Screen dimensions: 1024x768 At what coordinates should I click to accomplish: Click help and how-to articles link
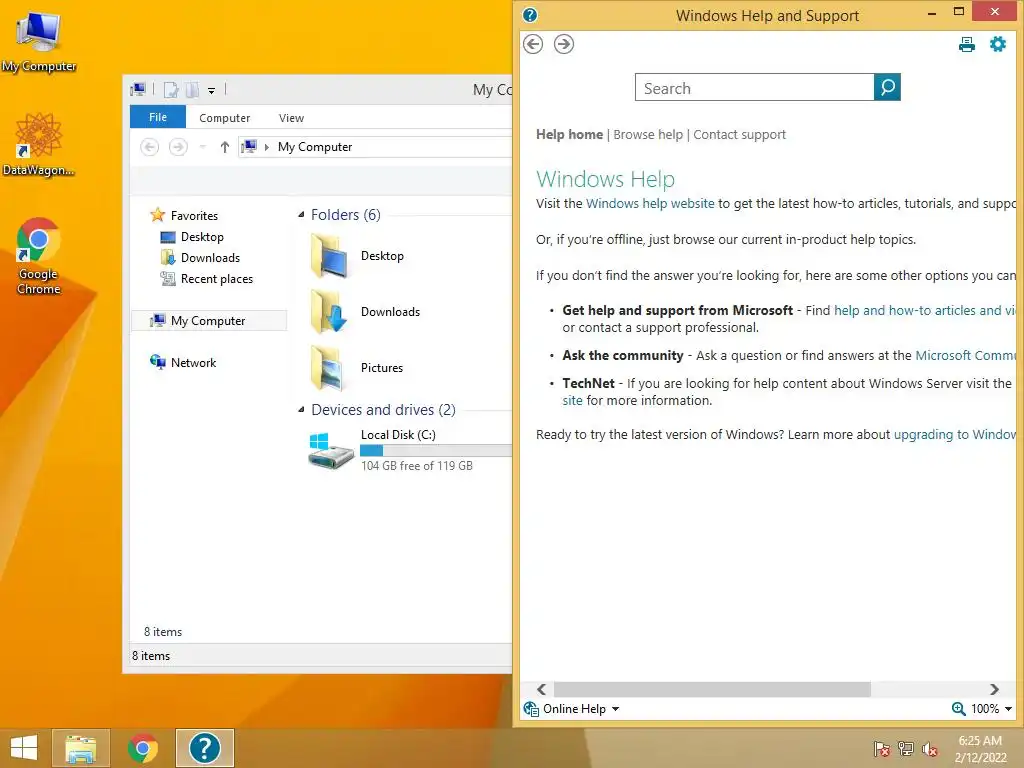click(x=925, y=311)
